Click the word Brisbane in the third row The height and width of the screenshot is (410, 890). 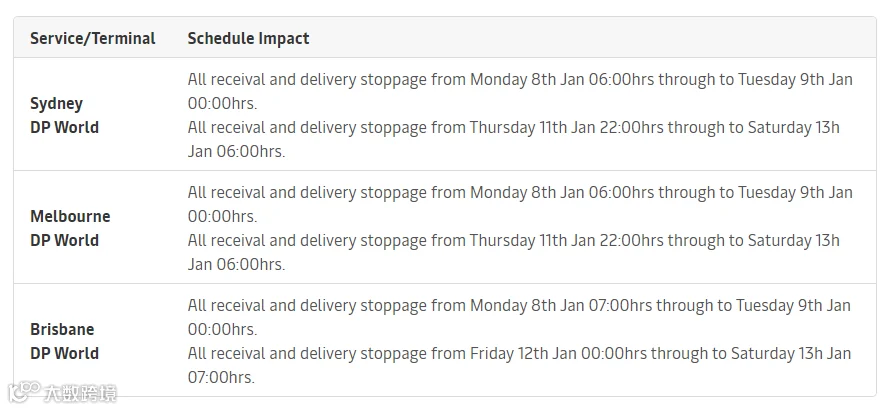[62, 329]
